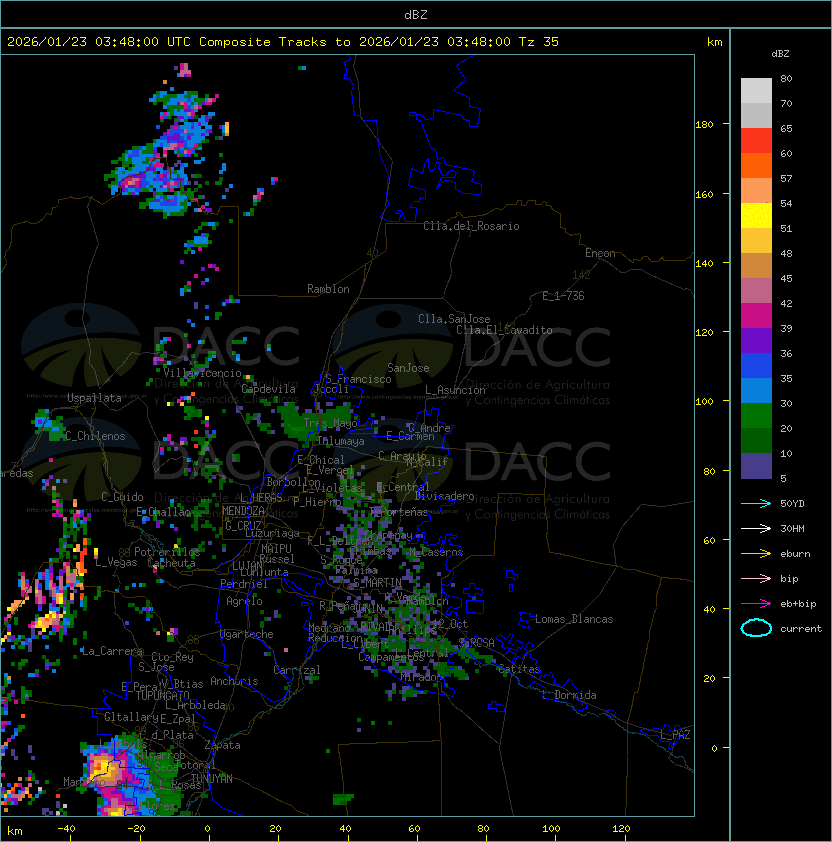
Task: Click the 'G_CRUZ' city label
Action: click(x=243, y=526)
